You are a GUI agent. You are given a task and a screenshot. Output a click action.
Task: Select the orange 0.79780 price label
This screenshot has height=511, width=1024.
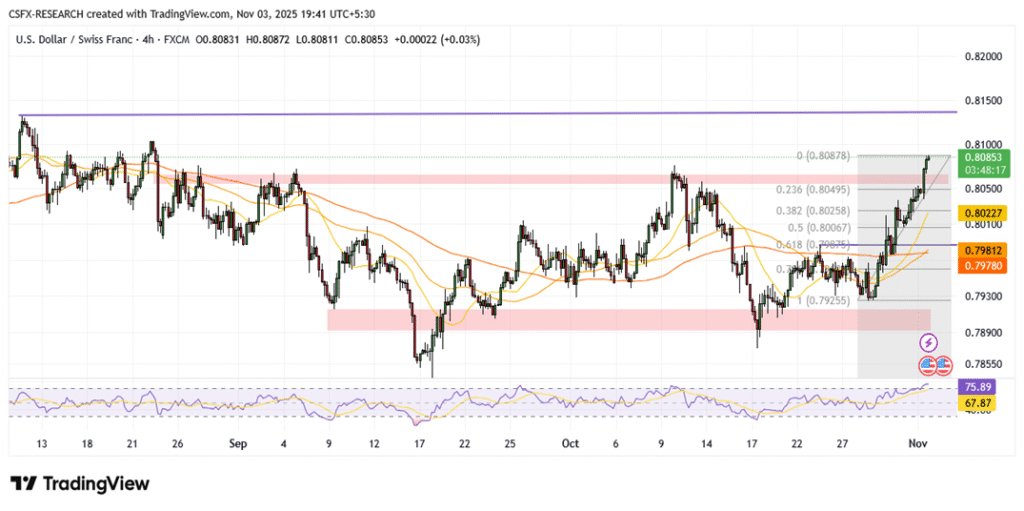pyautogui.click(x=984, y=264)
